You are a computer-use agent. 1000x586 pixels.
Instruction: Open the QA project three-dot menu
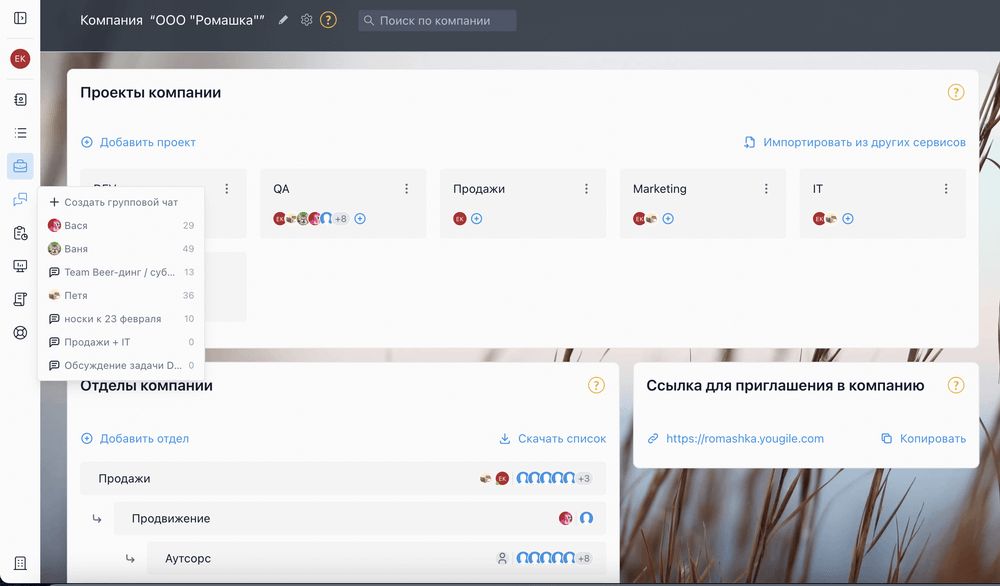[406, 189]
